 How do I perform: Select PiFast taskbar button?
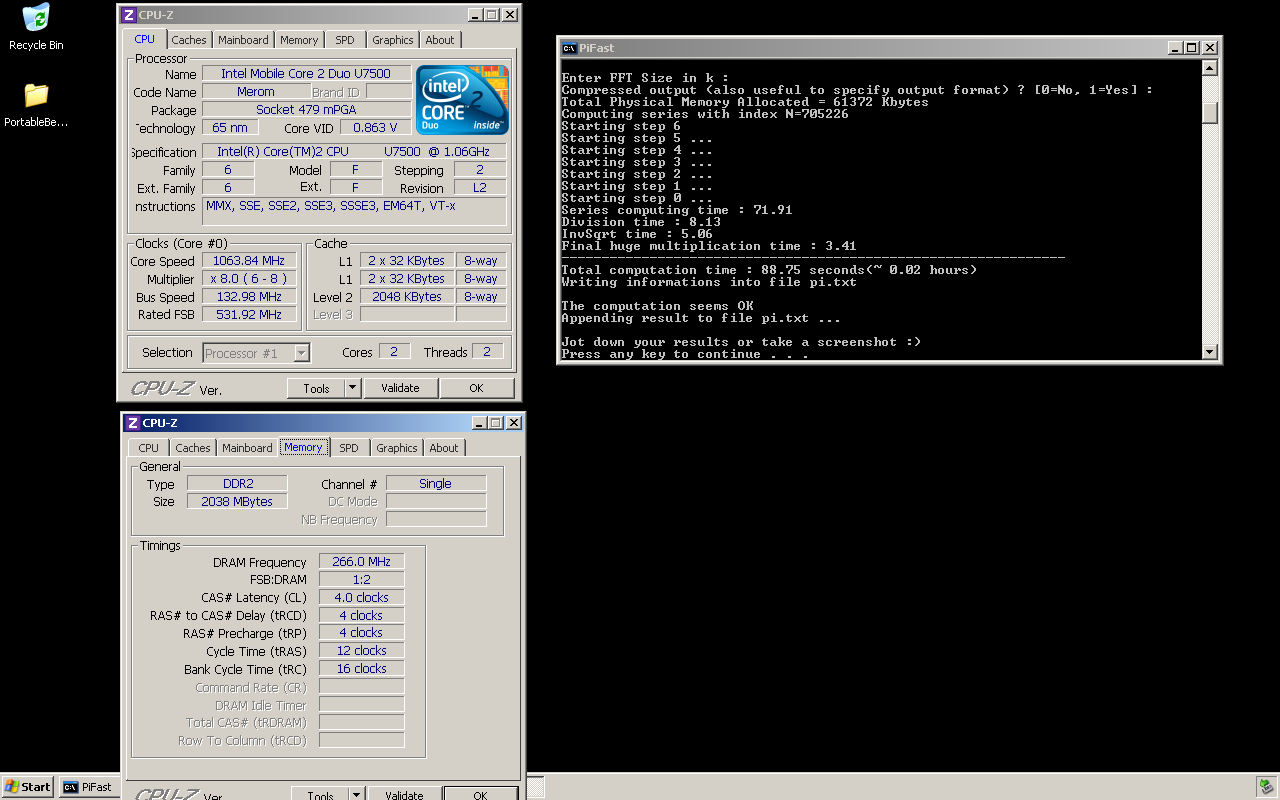coord(88,787)
